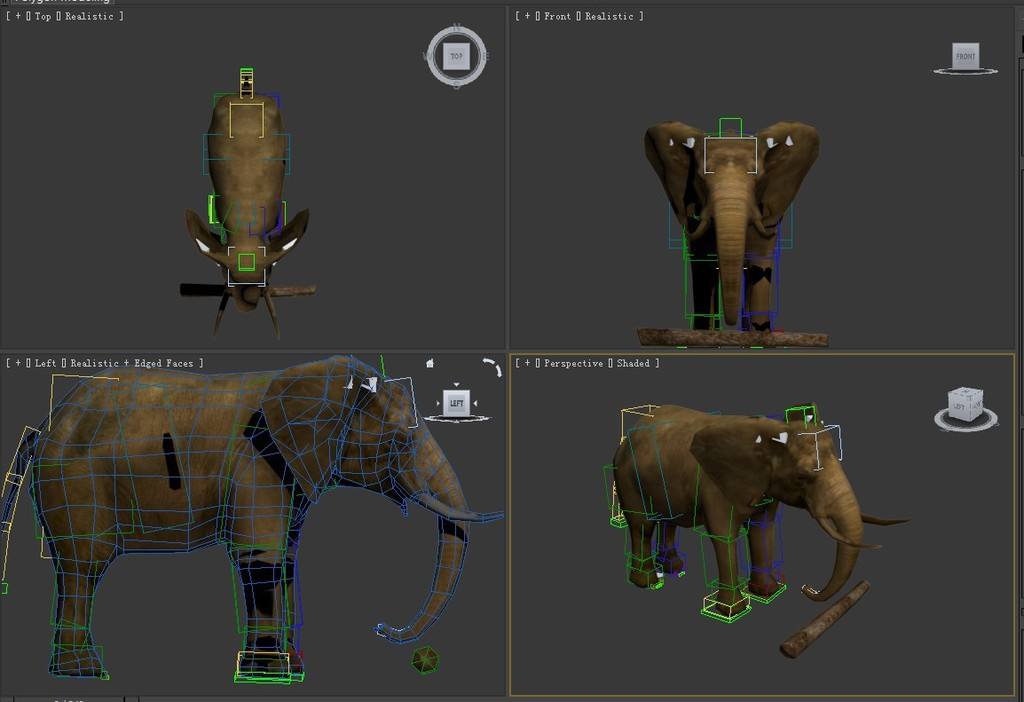Click the ViewCube in the Perspective viewport
The width and height of the screenshot is (1024, 702).
964,403
